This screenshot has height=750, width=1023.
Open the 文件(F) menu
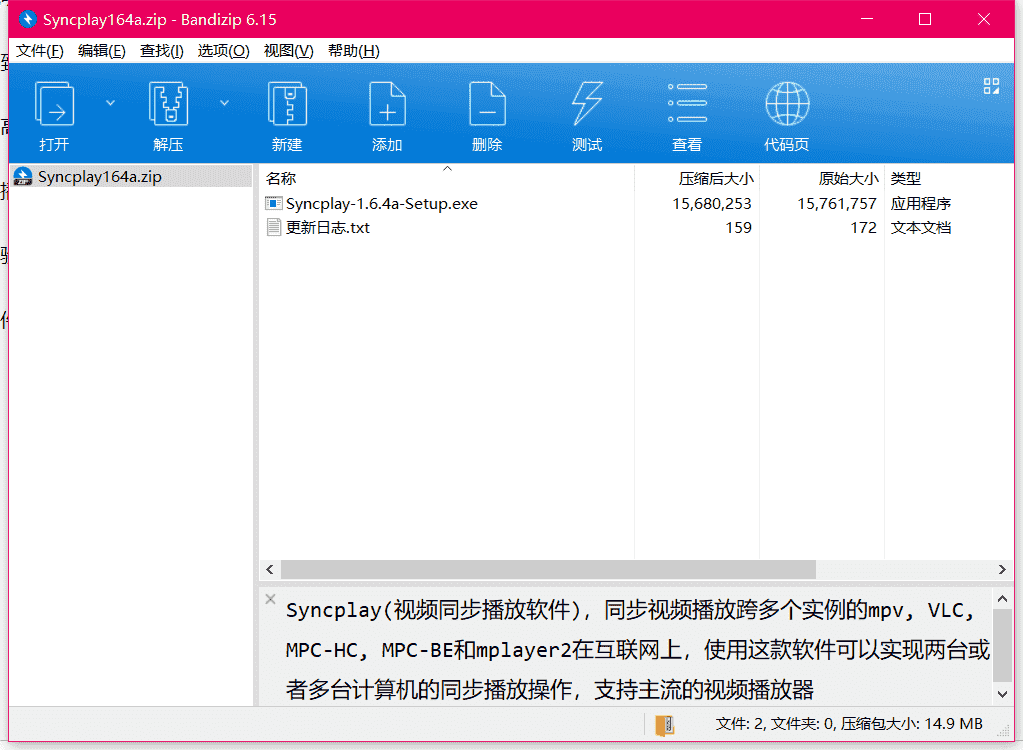point(40,51)
